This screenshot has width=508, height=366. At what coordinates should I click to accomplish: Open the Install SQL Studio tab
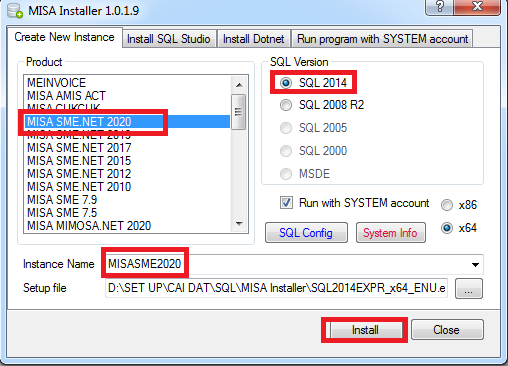[169, 39]
